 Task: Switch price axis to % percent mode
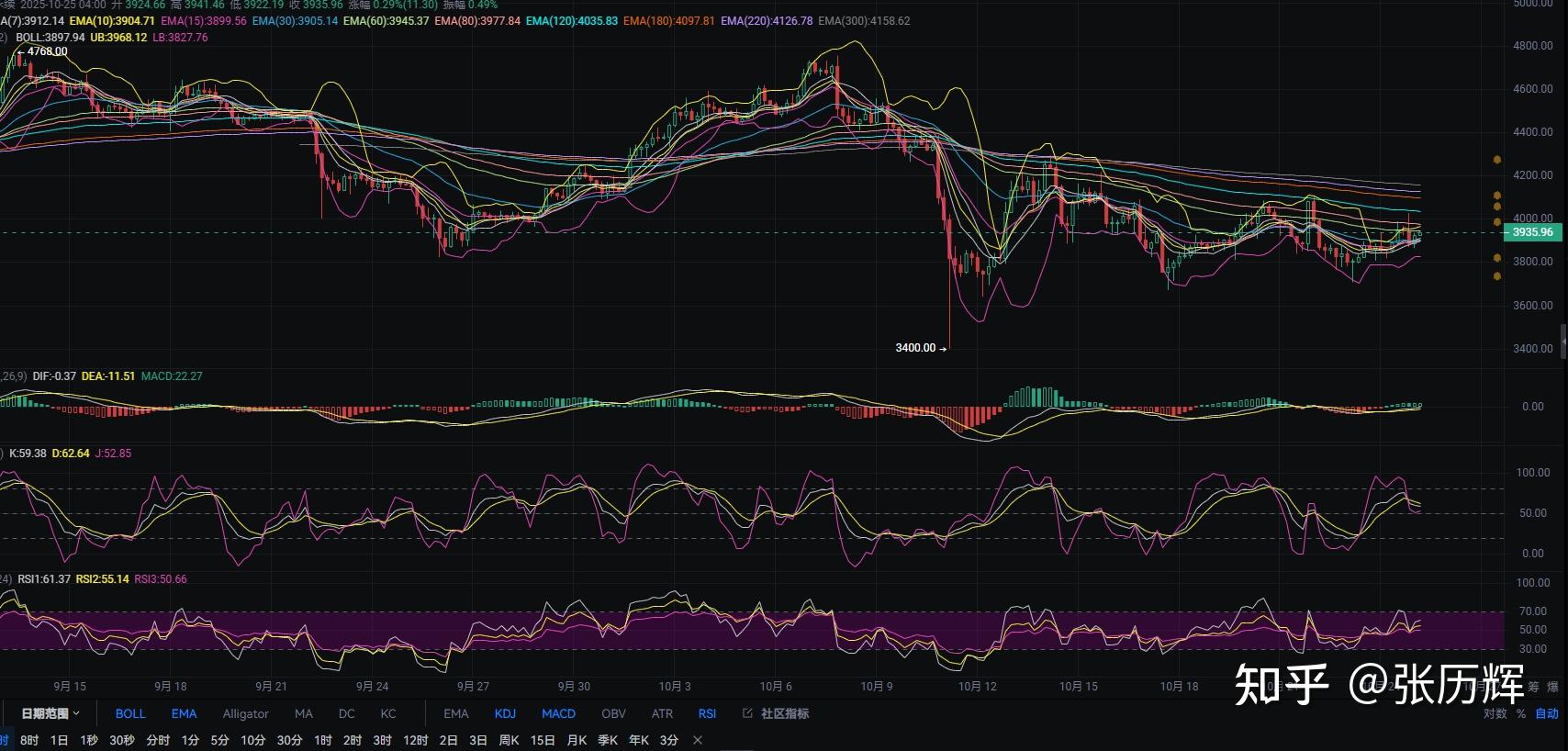(x=1520, y=713)
